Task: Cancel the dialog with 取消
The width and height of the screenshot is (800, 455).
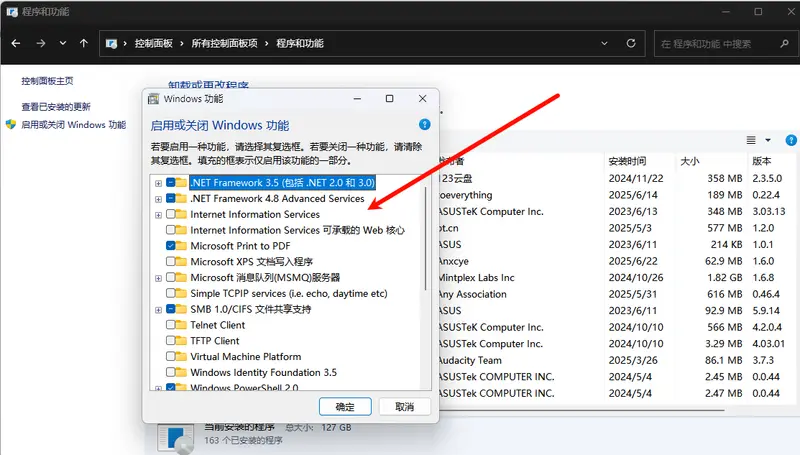Action: coord(405,407)
